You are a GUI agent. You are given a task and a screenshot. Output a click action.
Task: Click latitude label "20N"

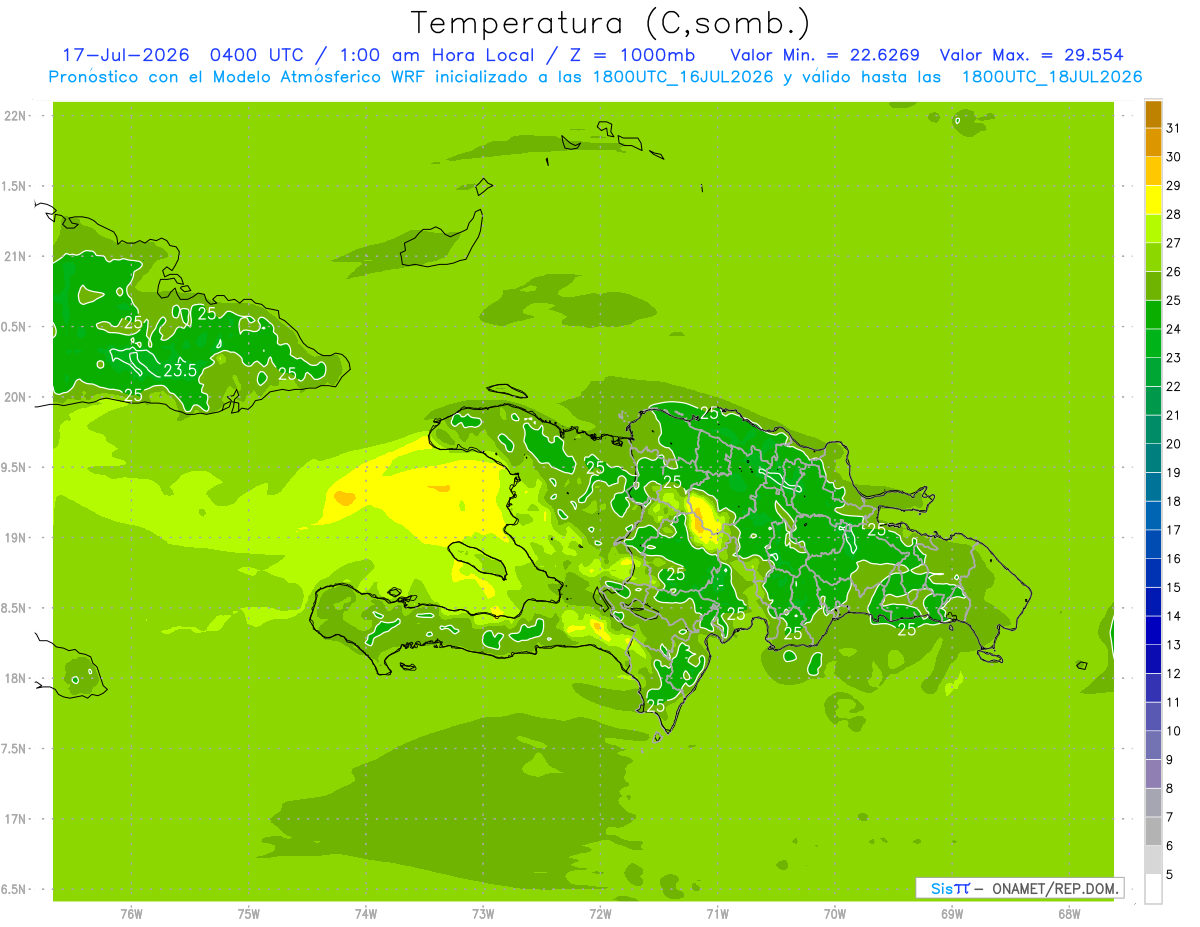tap(13, 397)
